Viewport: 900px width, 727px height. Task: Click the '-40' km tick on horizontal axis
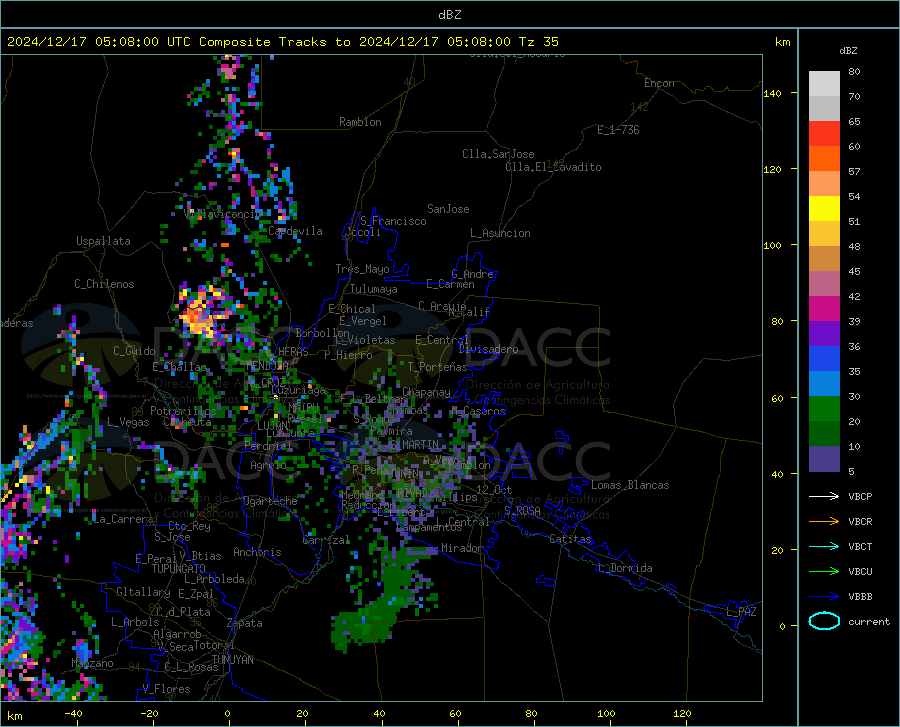[x=73, y=713]
